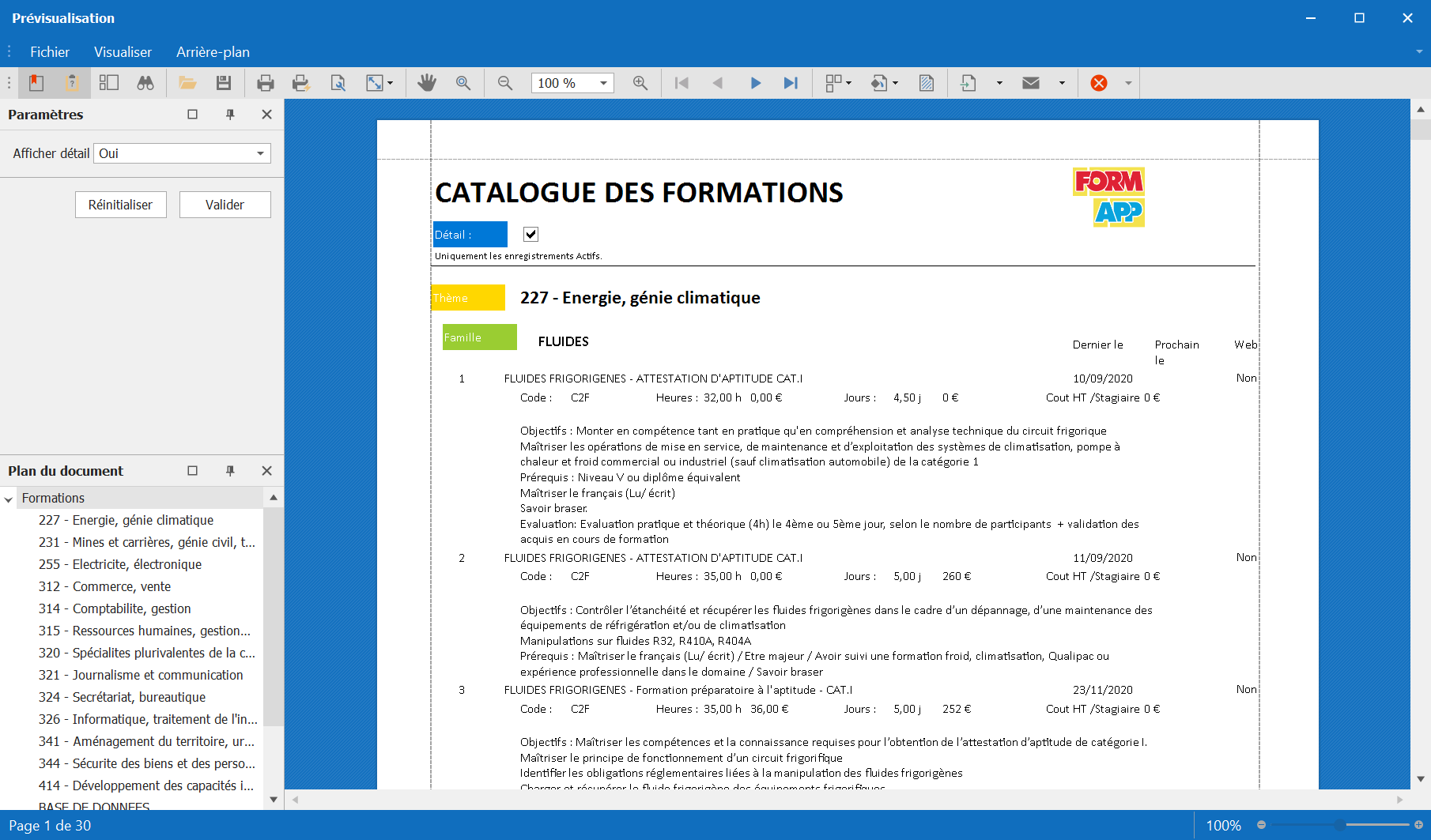1431x840 pixels.
Task: Zoom in with plus magnifier
Action: [x=640, y=83]
